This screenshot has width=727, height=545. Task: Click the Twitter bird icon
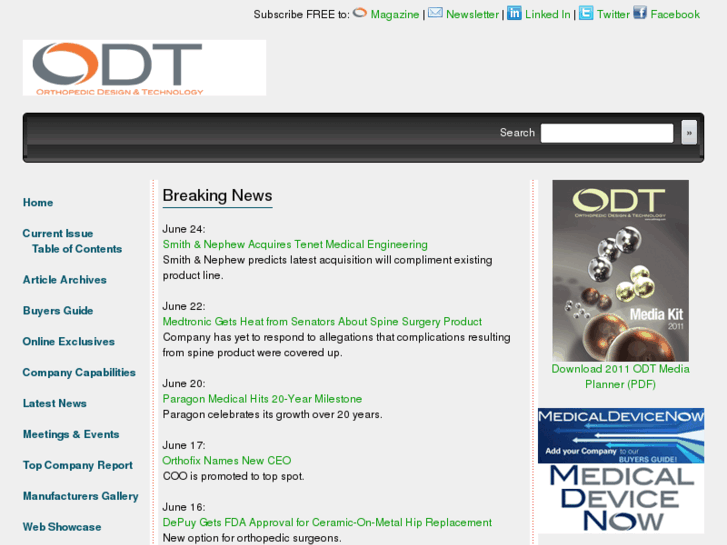[586, 13]
